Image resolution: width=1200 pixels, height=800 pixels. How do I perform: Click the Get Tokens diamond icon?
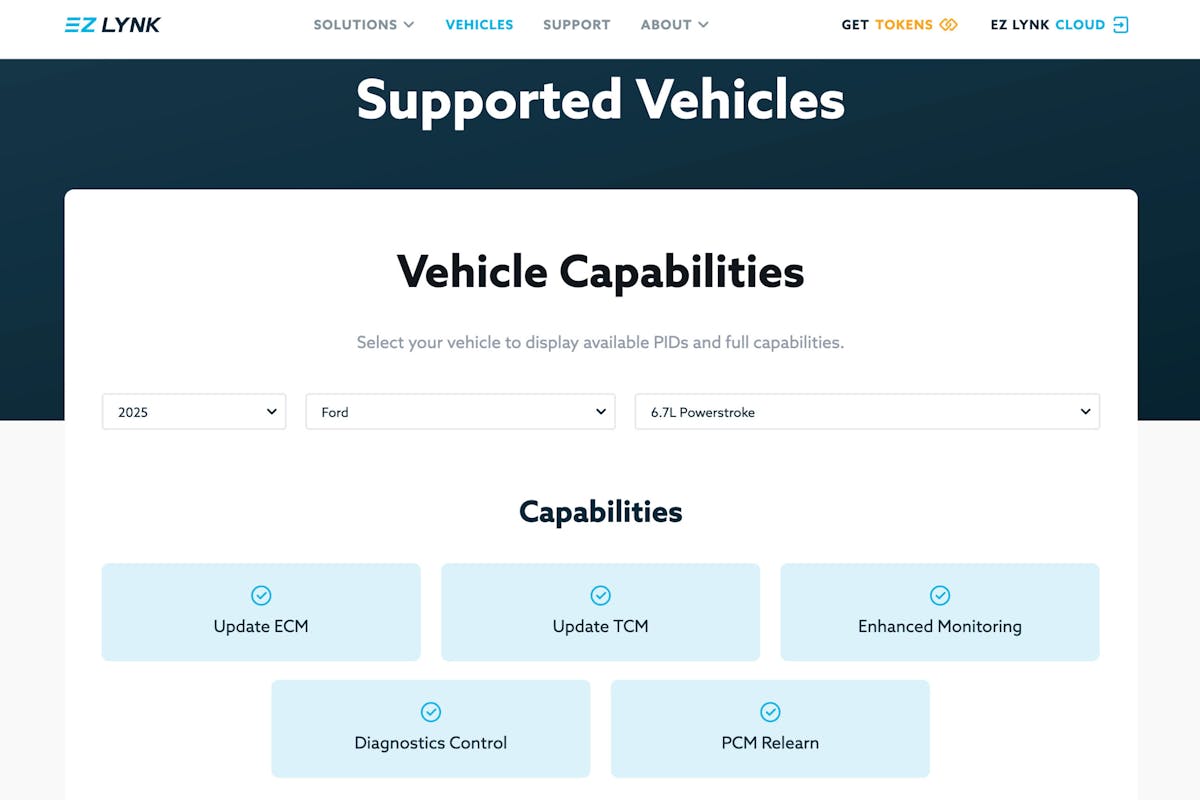[948, 25]
